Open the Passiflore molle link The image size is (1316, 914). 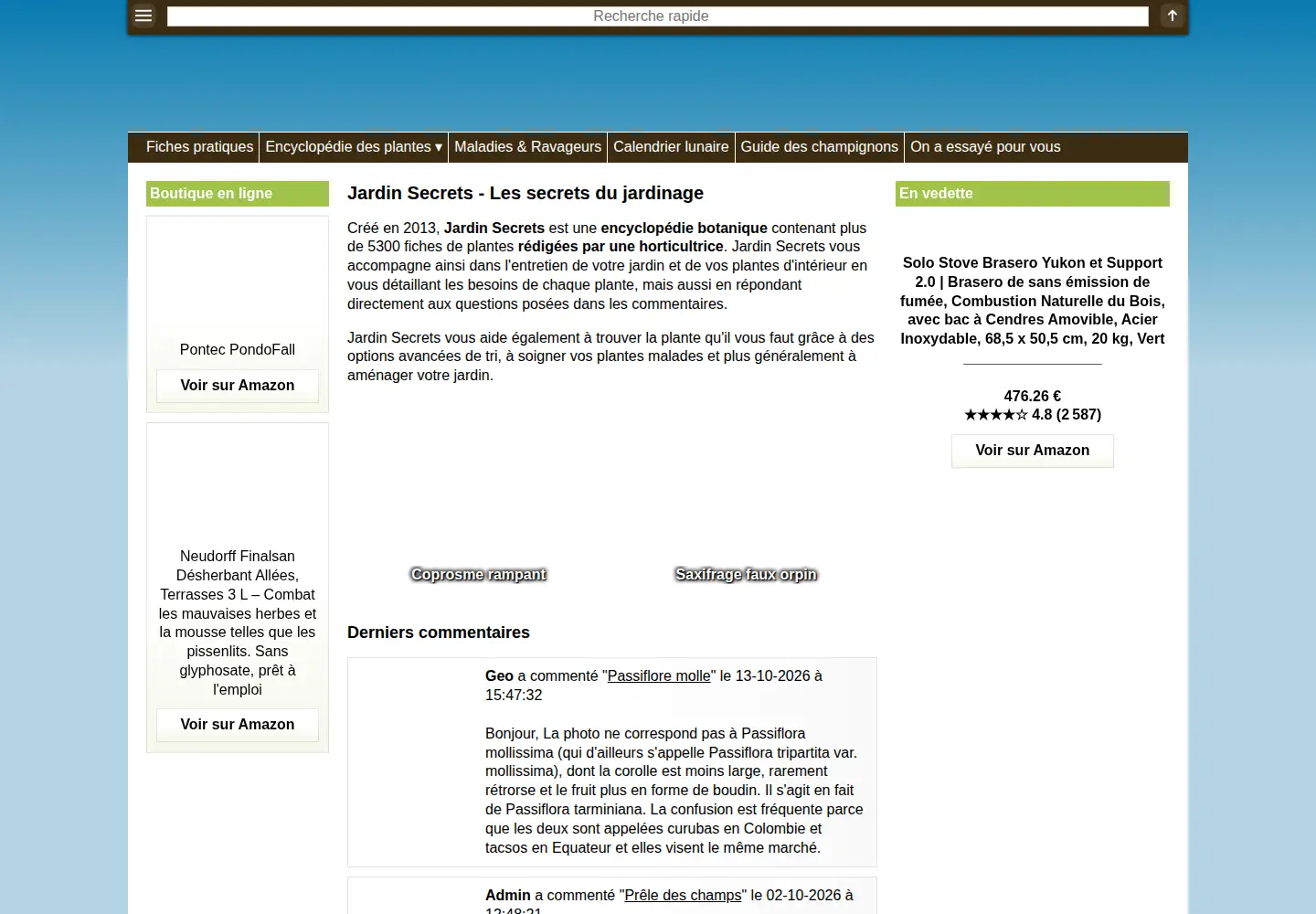click(659, 676)
